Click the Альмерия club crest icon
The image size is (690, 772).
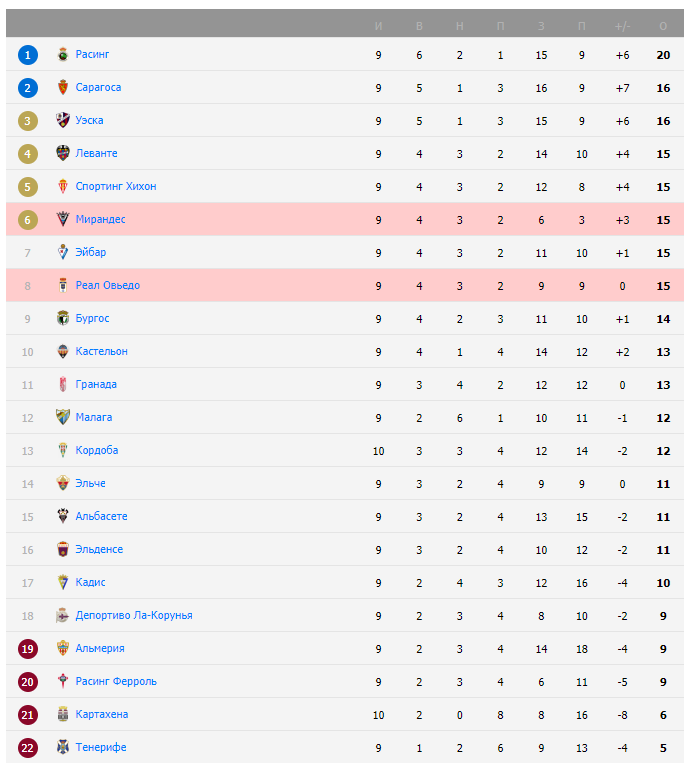pos(62,648)
